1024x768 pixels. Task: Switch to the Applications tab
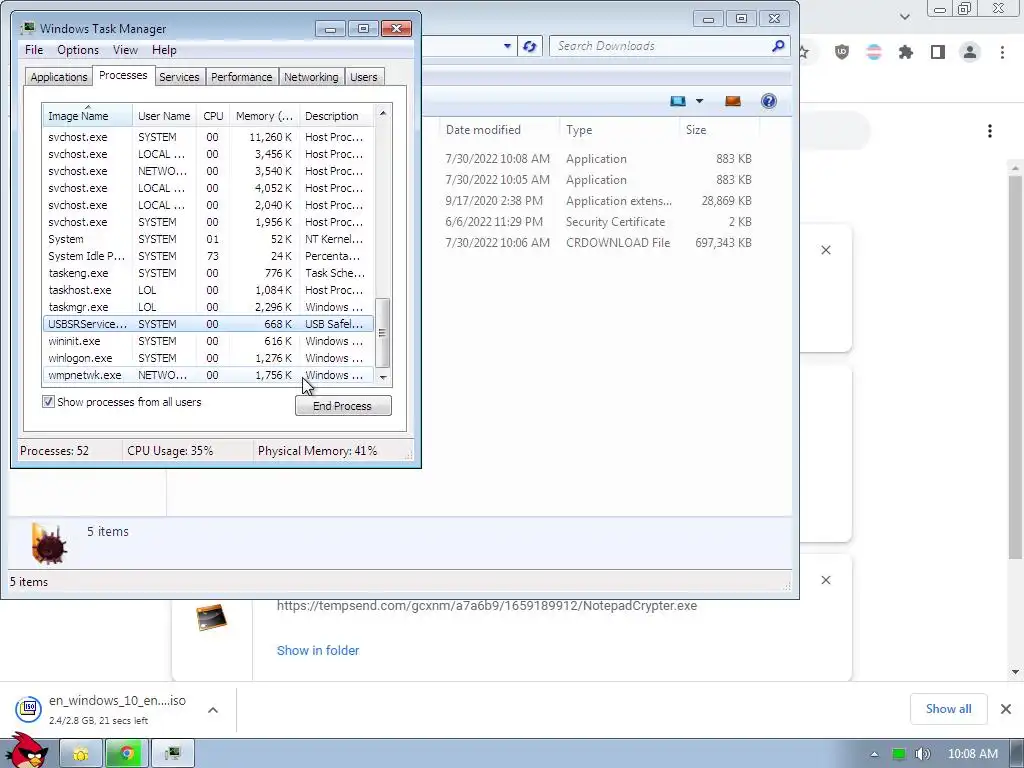click(x=59, y=77)
